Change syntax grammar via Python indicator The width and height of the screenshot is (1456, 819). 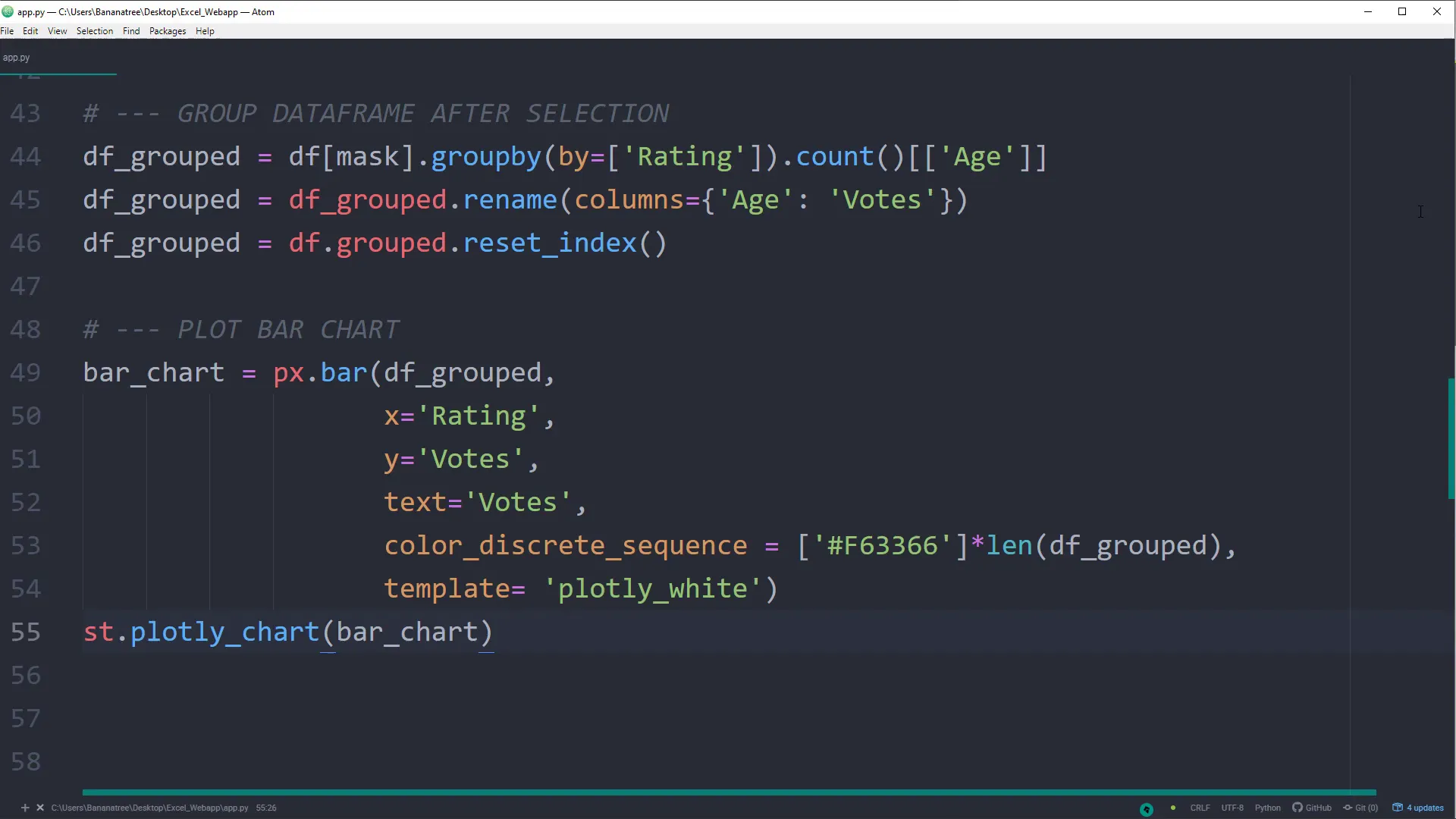click(x=1268, y=808)
